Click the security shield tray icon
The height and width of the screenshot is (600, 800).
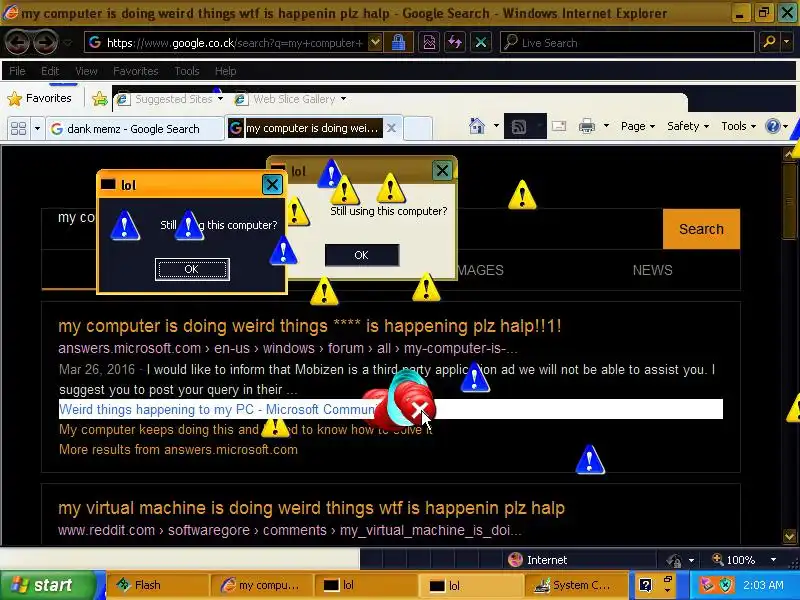click(x=726, y=585)
